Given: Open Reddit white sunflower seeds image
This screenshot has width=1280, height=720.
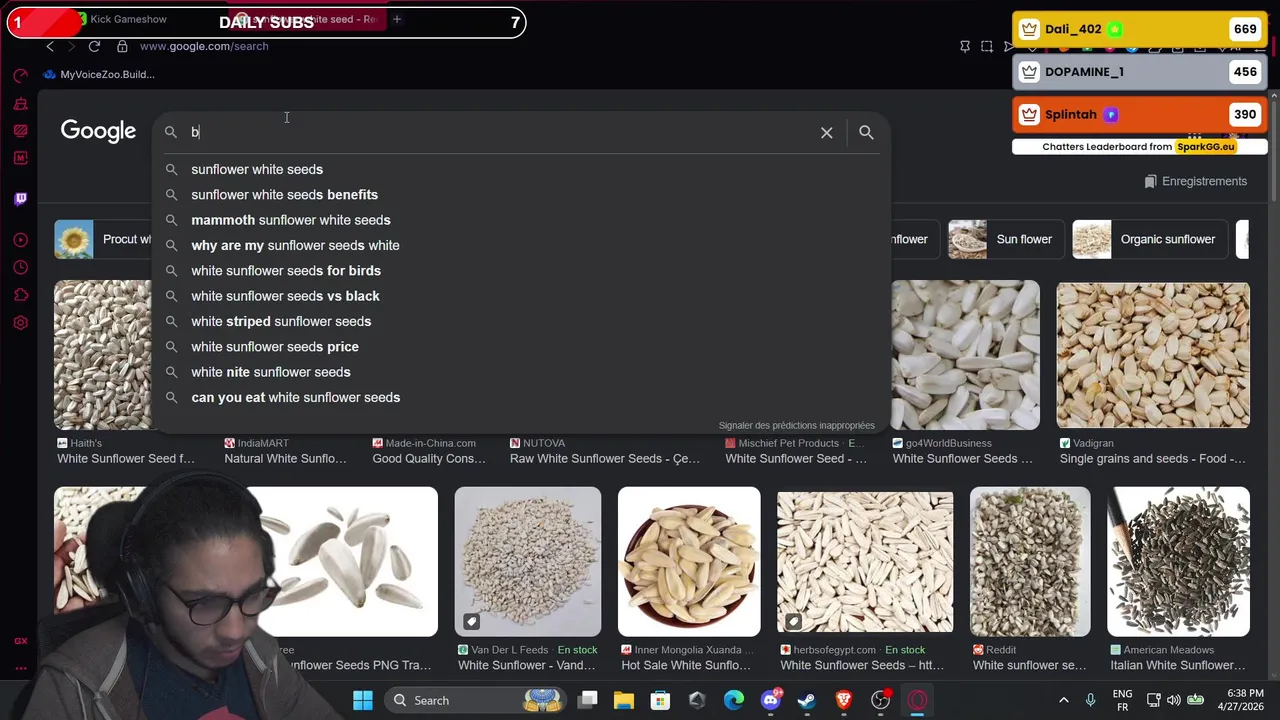Looking at the screenshot, I should [x=1030, y=562].
